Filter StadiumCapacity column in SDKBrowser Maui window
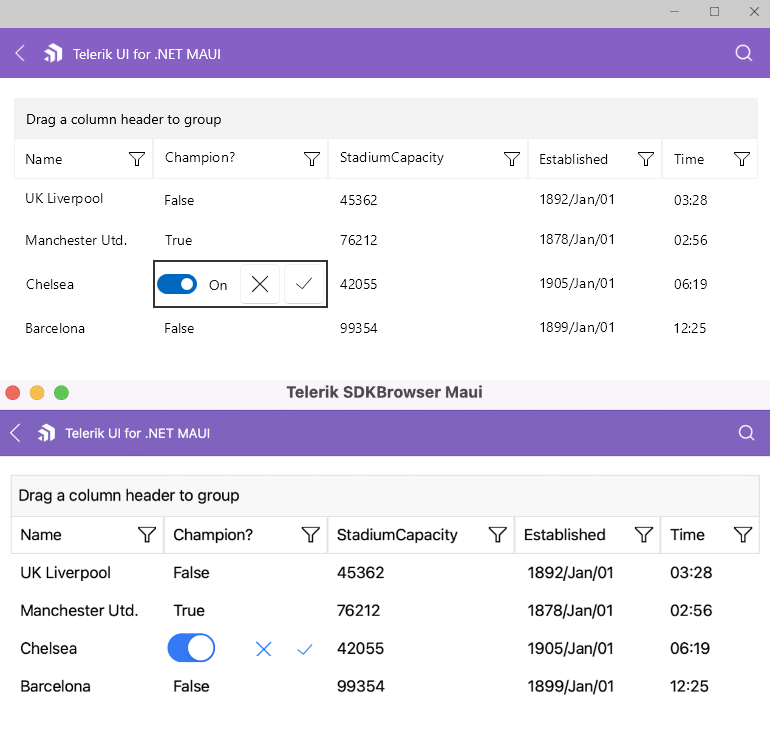The height and width of the screenshot is (740, 770). point(497,534)
